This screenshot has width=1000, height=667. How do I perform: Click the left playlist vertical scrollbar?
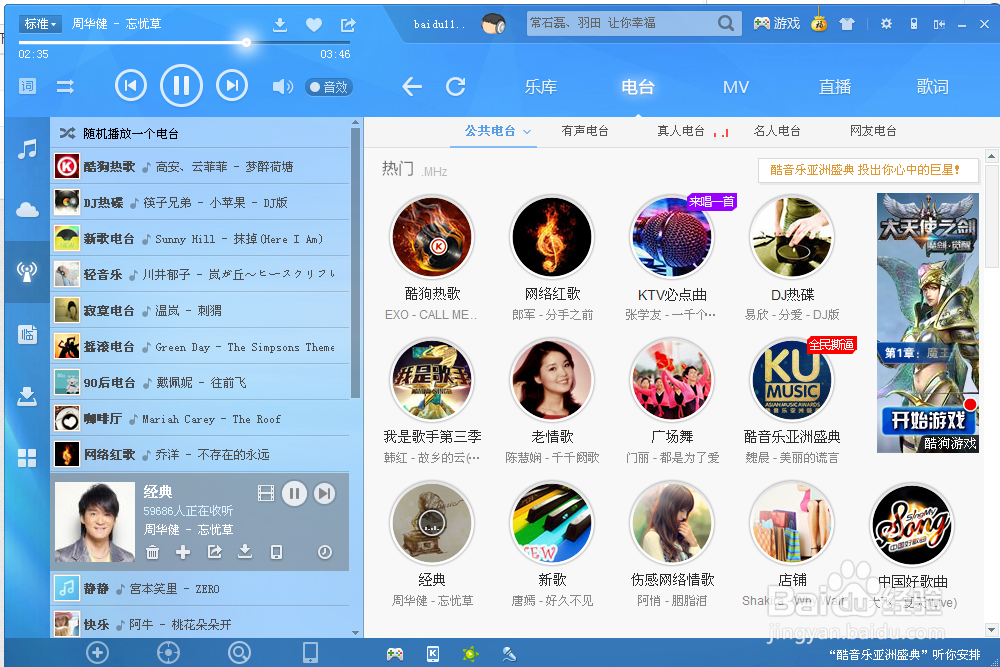tap(355, 261)
